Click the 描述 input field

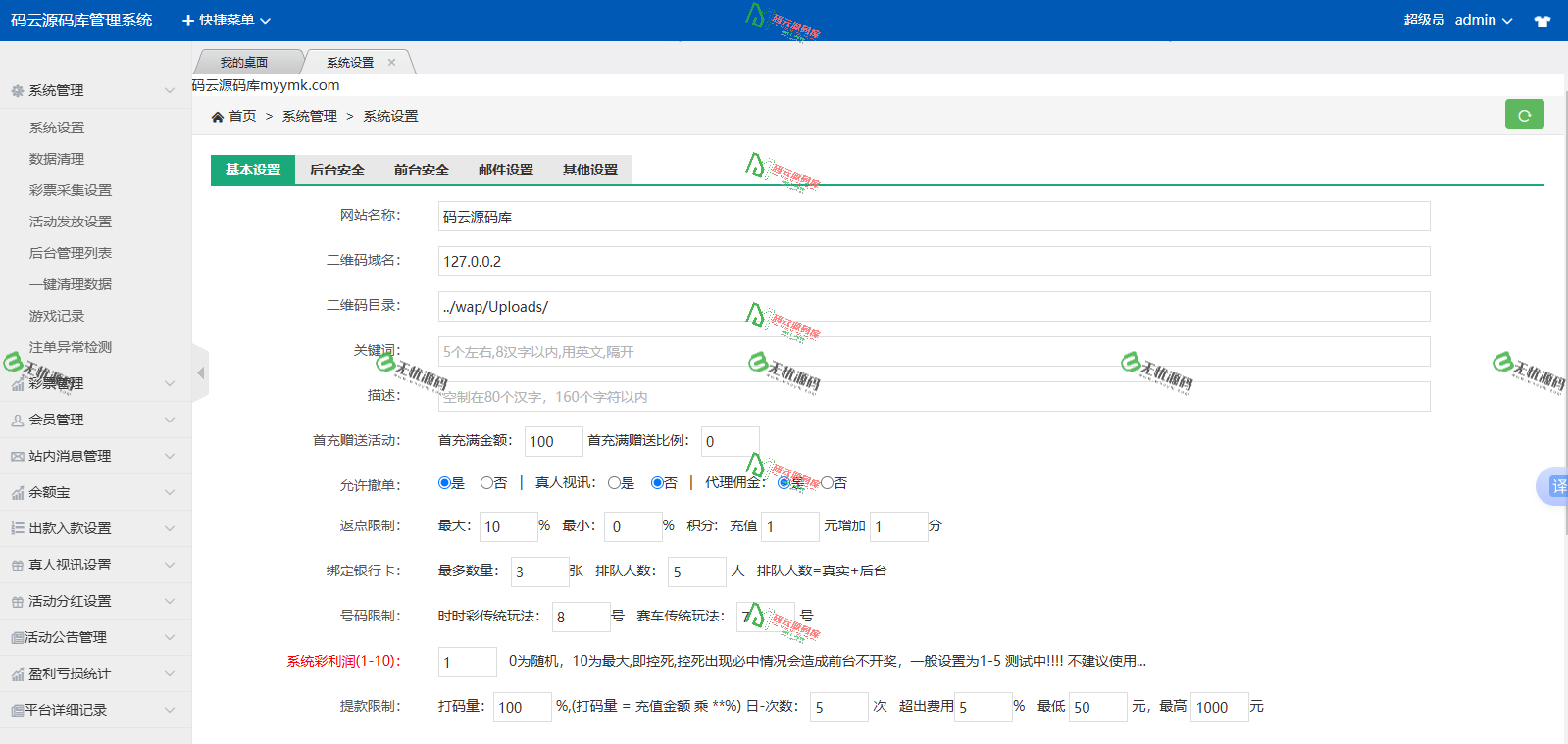pyautogui.click(x=934, y=397)
